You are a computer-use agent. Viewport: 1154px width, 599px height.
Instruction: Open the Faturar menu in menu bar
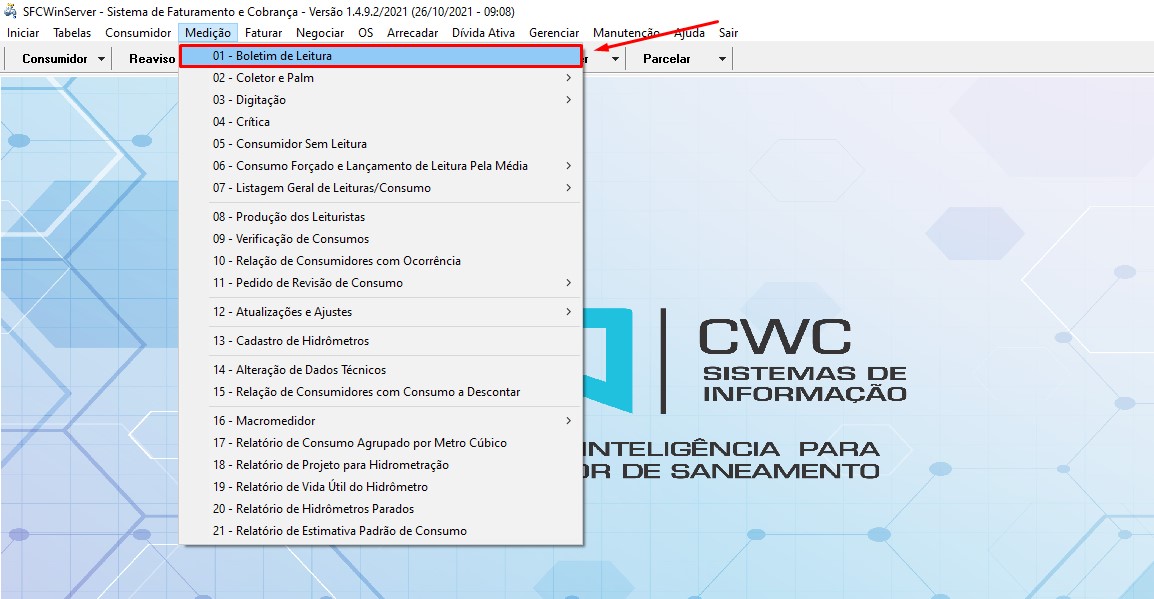pos(263,33)
